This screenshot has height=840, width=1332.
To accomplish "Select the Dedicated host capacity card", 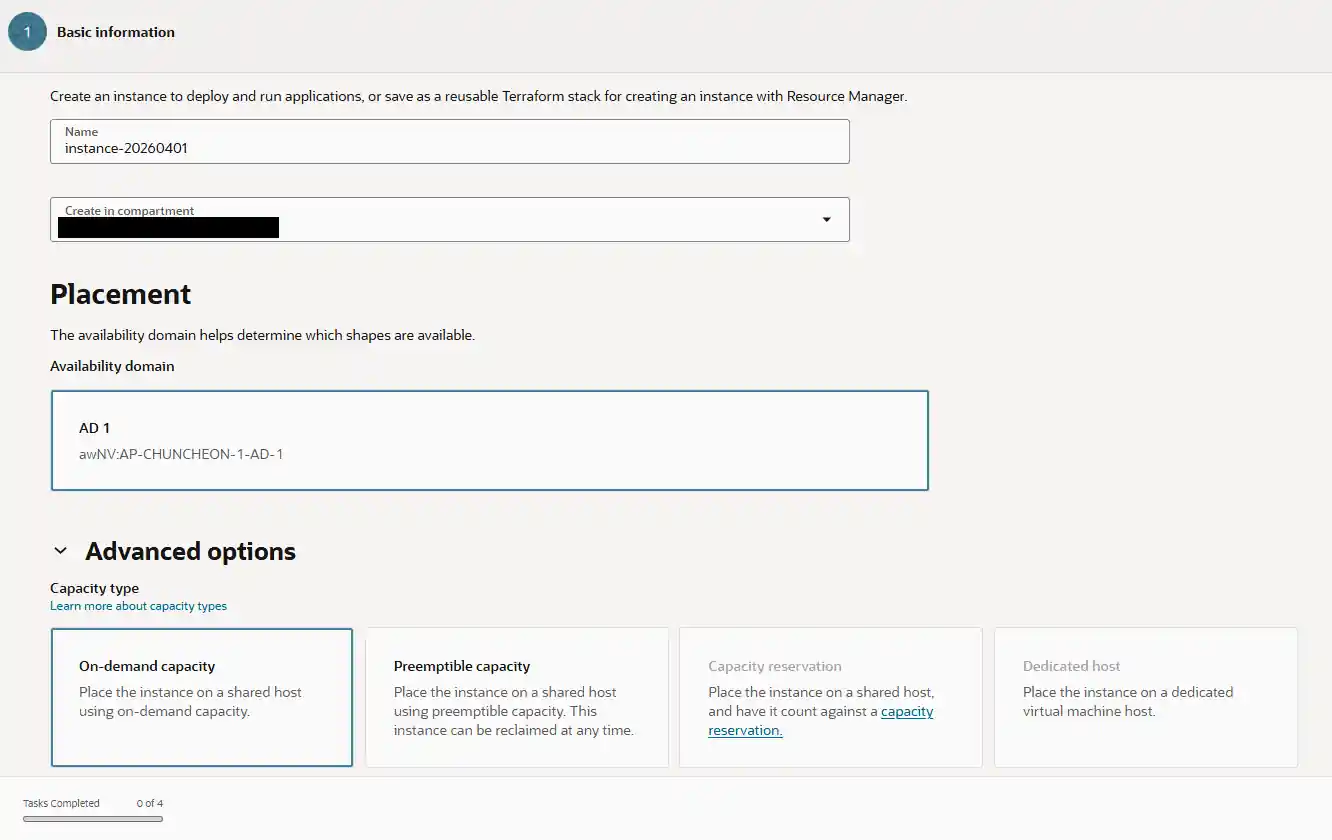I will coord(1145,696).
